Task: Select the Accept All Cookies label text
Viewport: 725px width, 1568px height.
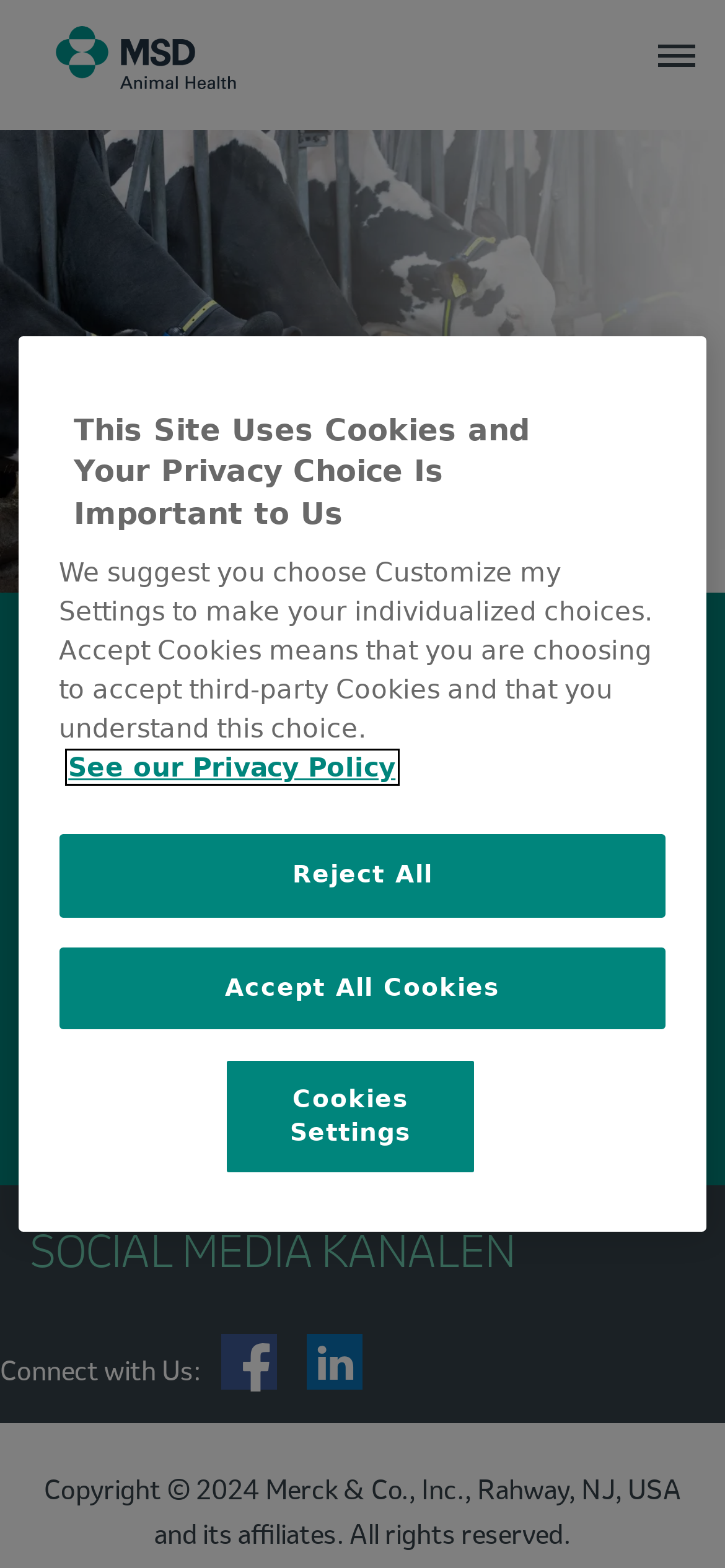Action: (x=362, y=987)
